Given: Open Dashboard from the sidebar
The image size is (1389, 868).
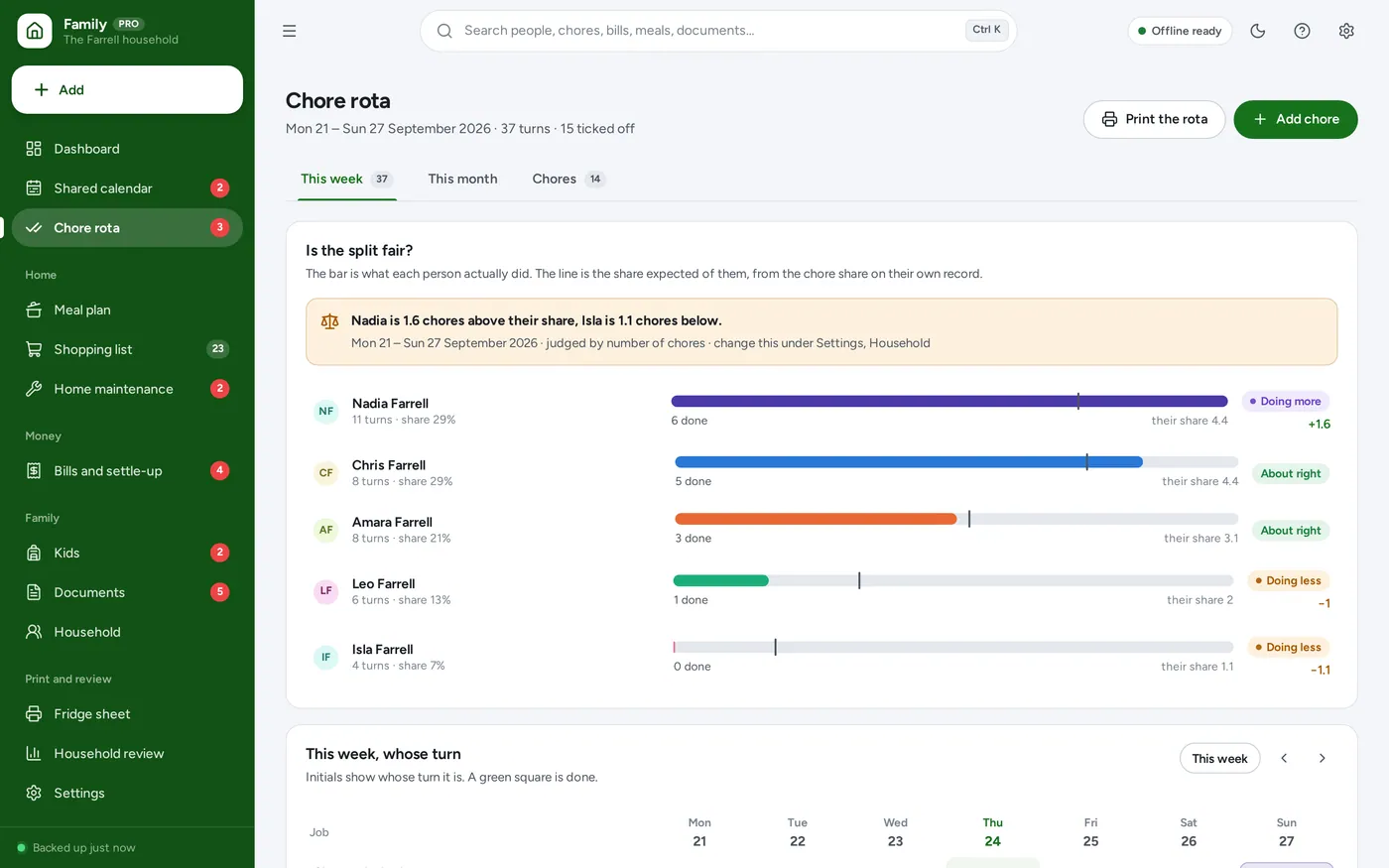Looking at the screenshot, I should (x=127, y=149).
